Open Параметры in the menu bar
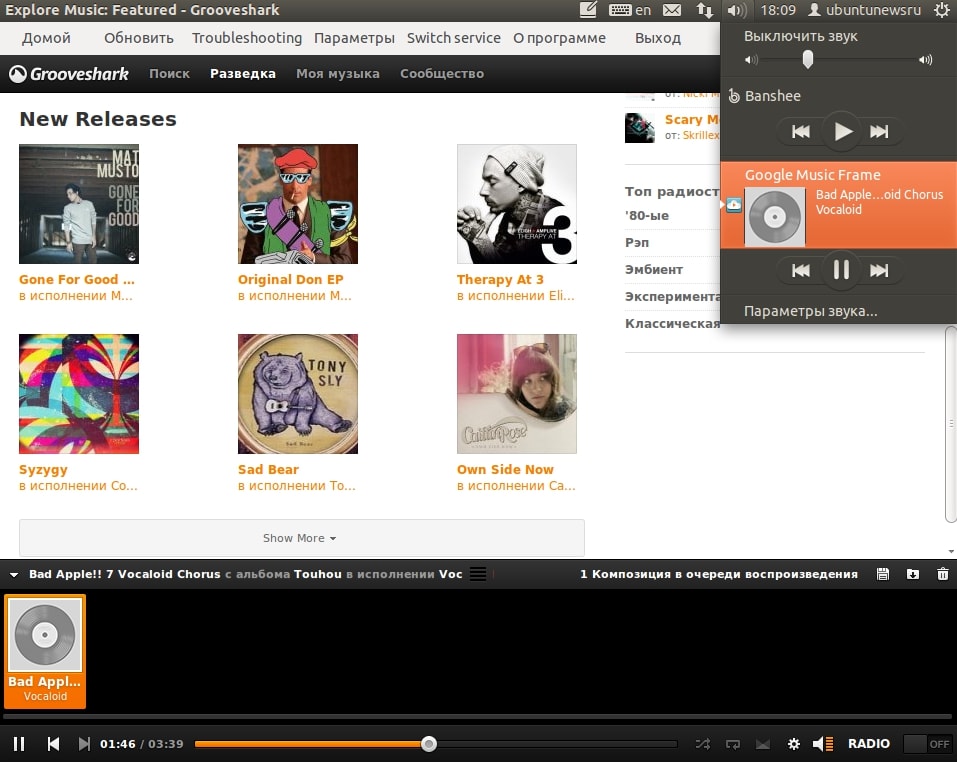Image resolution: width=957 pixels, height=762 pixels. point(354,38)
